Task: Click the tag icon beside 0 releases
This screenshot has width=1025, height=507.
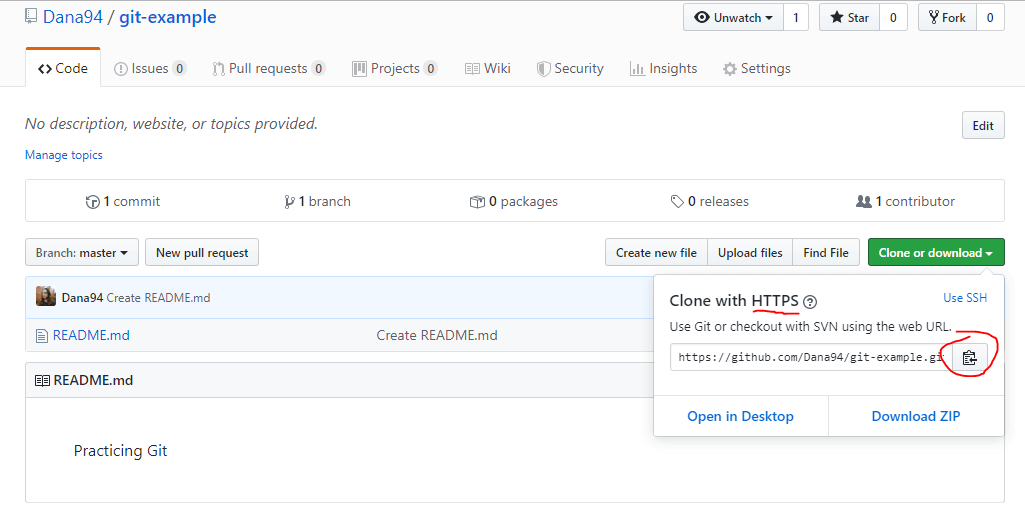Action: pos(677,202)
